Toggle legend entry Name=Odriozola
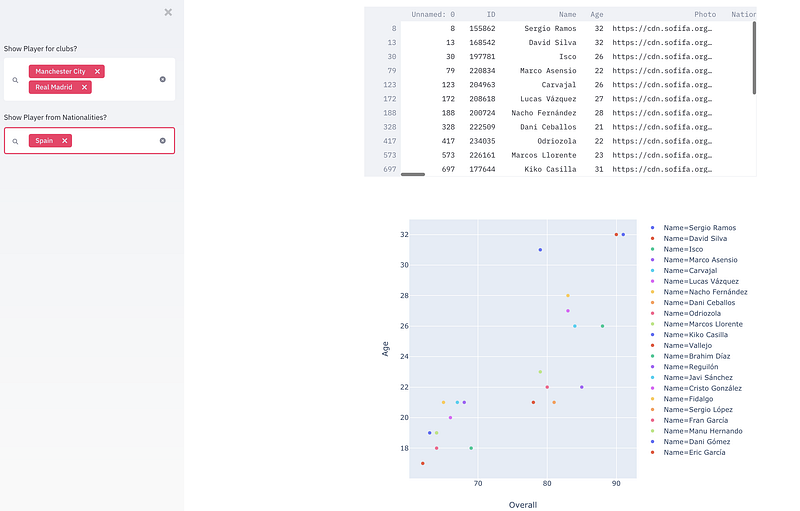The image size is (800, 511). tap(692, 314)
